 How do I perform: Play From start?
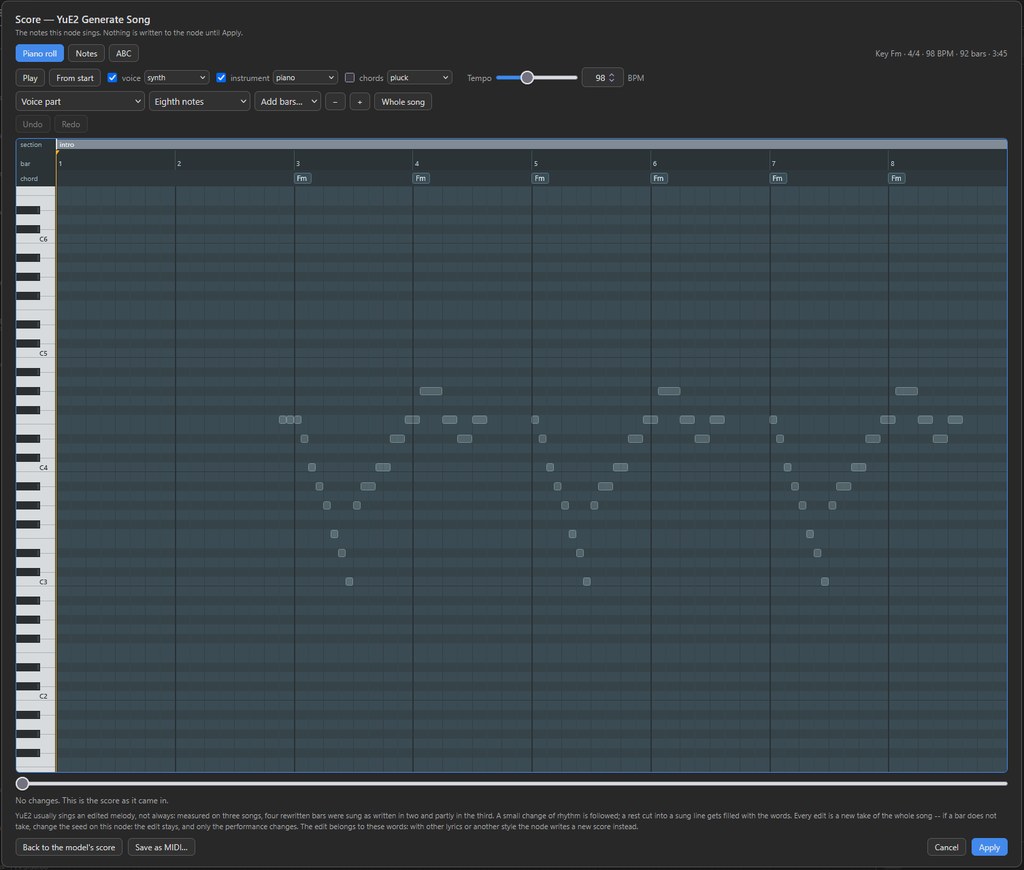tap(74, 78)
